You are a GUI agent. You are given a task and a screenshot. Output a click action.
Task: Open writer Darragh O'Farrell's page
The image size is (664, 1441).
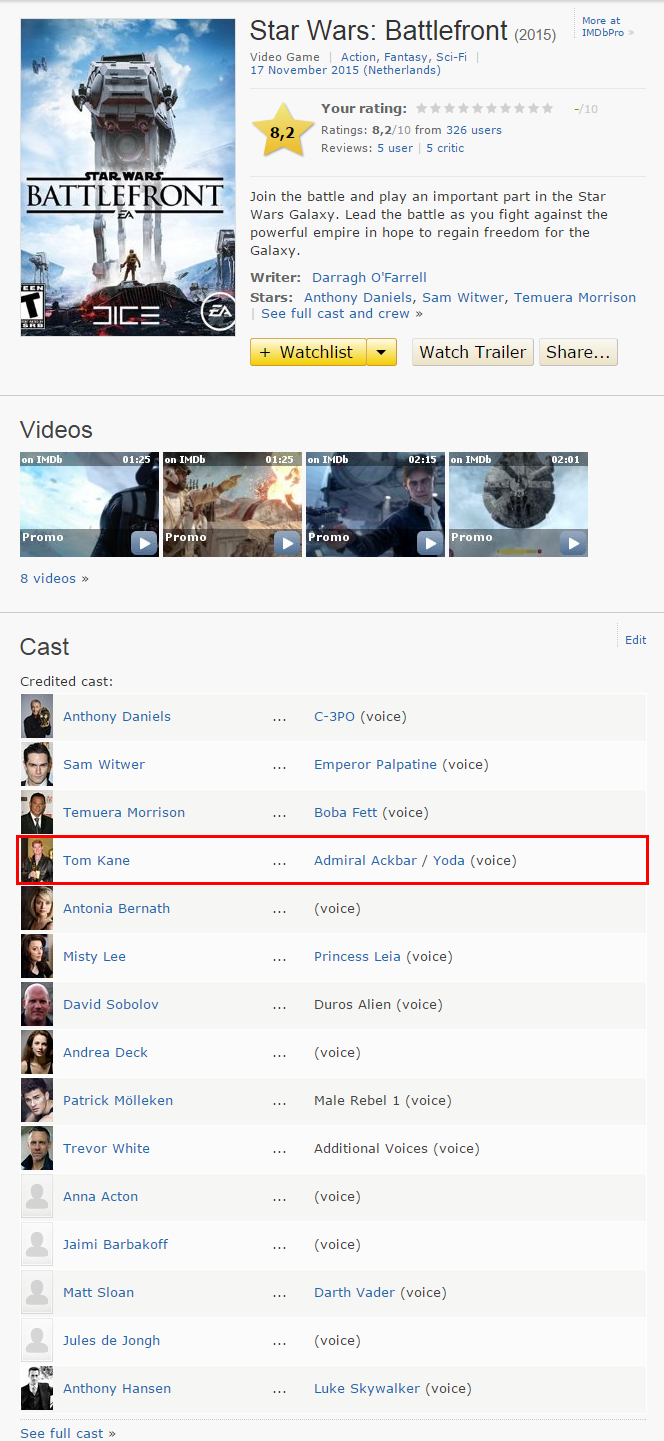[369, 277]
